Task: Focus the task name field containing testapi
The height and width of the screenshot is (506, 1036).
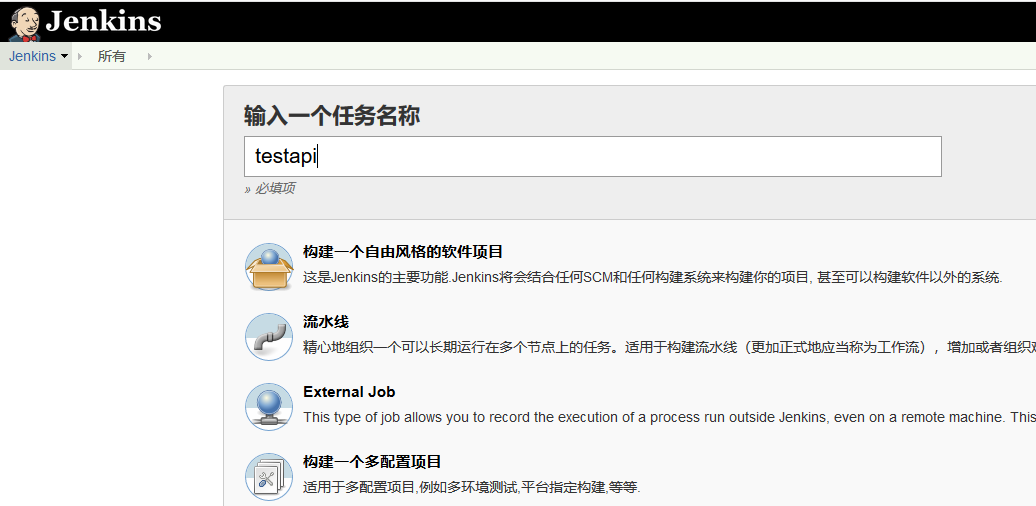Action: 592,156
